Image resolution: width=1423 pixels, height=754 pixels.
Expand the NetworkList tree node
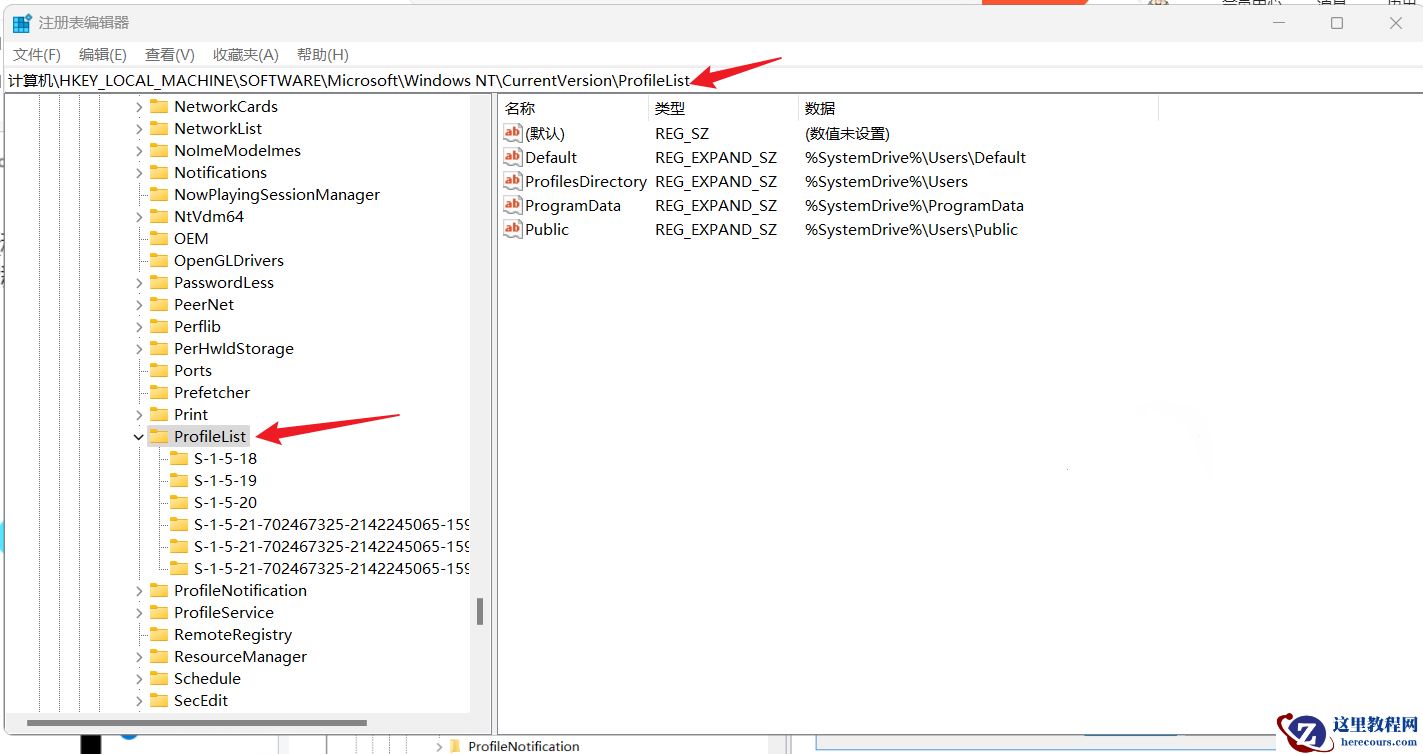pyautogui.click(x=138, y=128)
